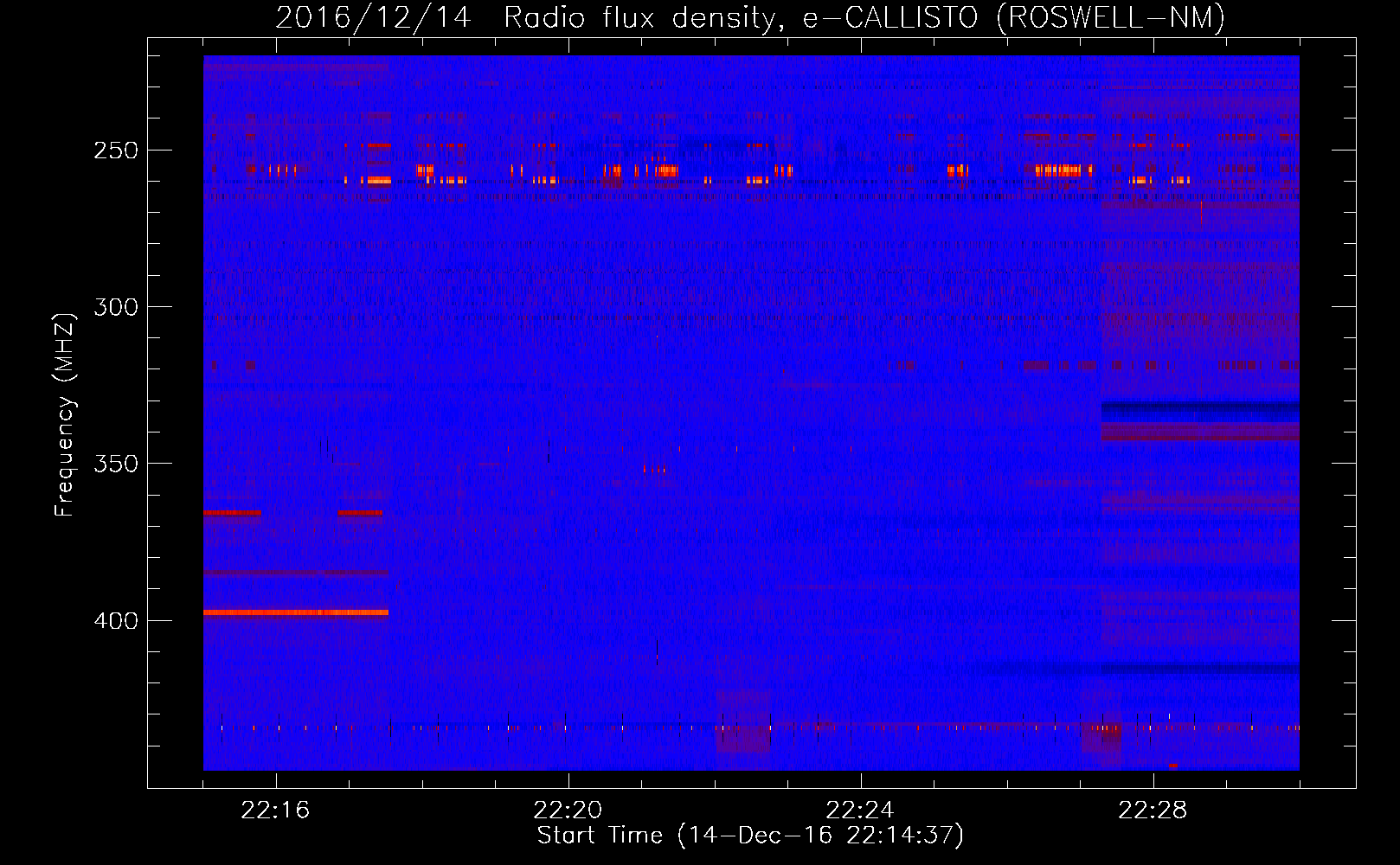Click the 22:28 time tick label
This screenshot has width=1400, height=865.
(x=1153, y=811)
